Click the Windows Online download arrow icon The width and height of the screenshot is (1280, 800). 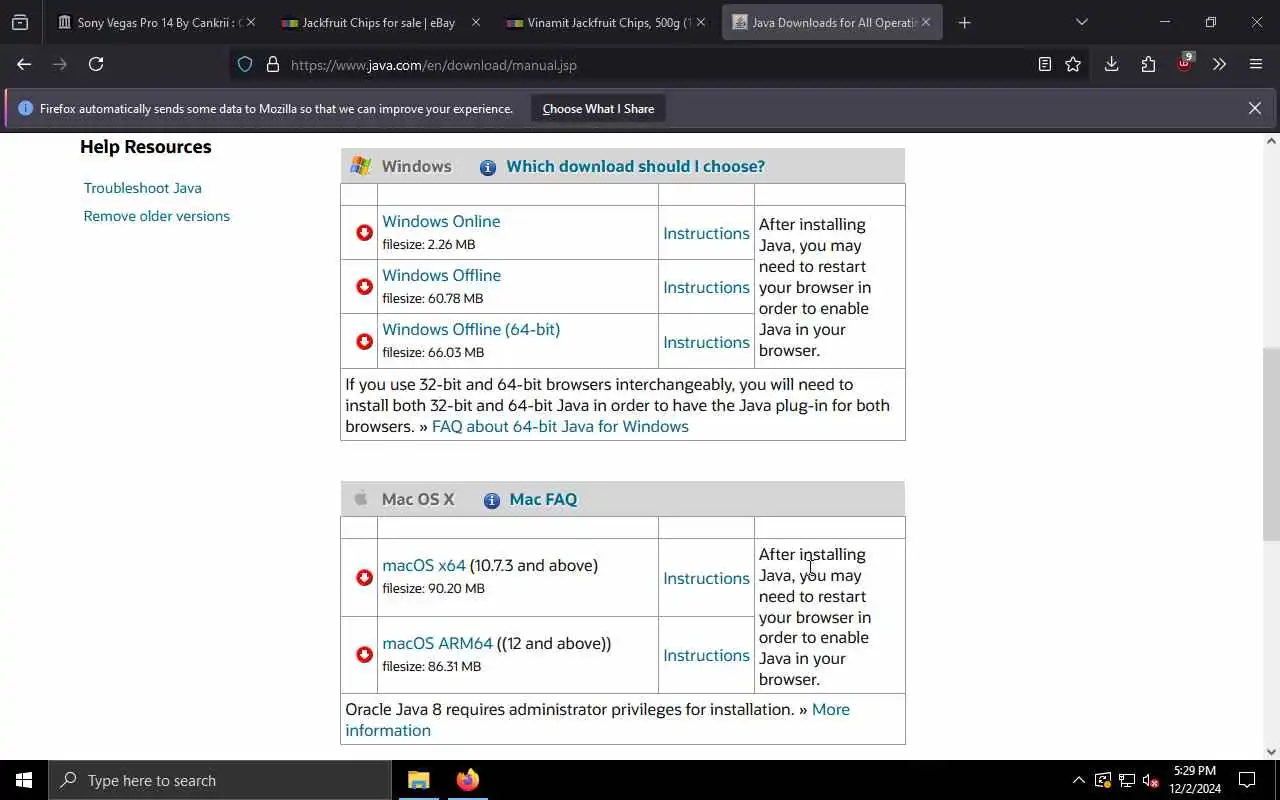click(x=364, y=233)
